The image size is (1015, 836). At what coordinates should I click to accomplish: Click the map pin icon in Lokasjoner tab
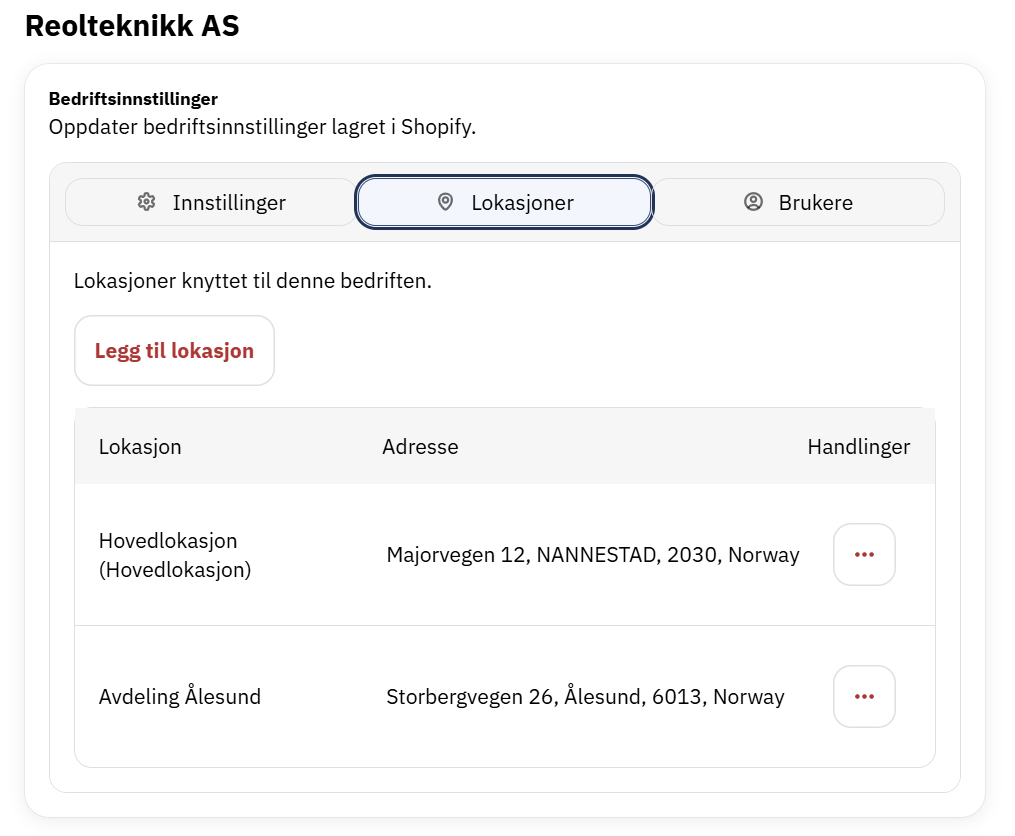[445, 202]
